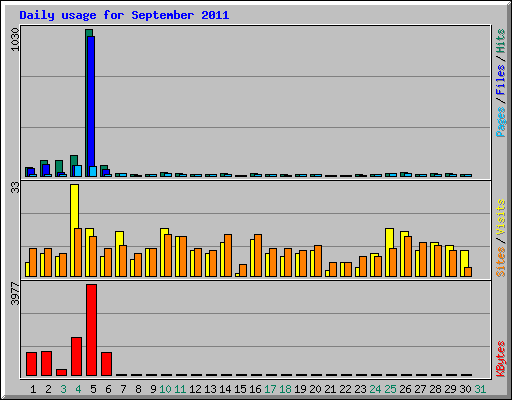Viewport: 512px width, 400px height.
Task: Click the 3977 KBytes axis value
Action: [x=15, y=294]
